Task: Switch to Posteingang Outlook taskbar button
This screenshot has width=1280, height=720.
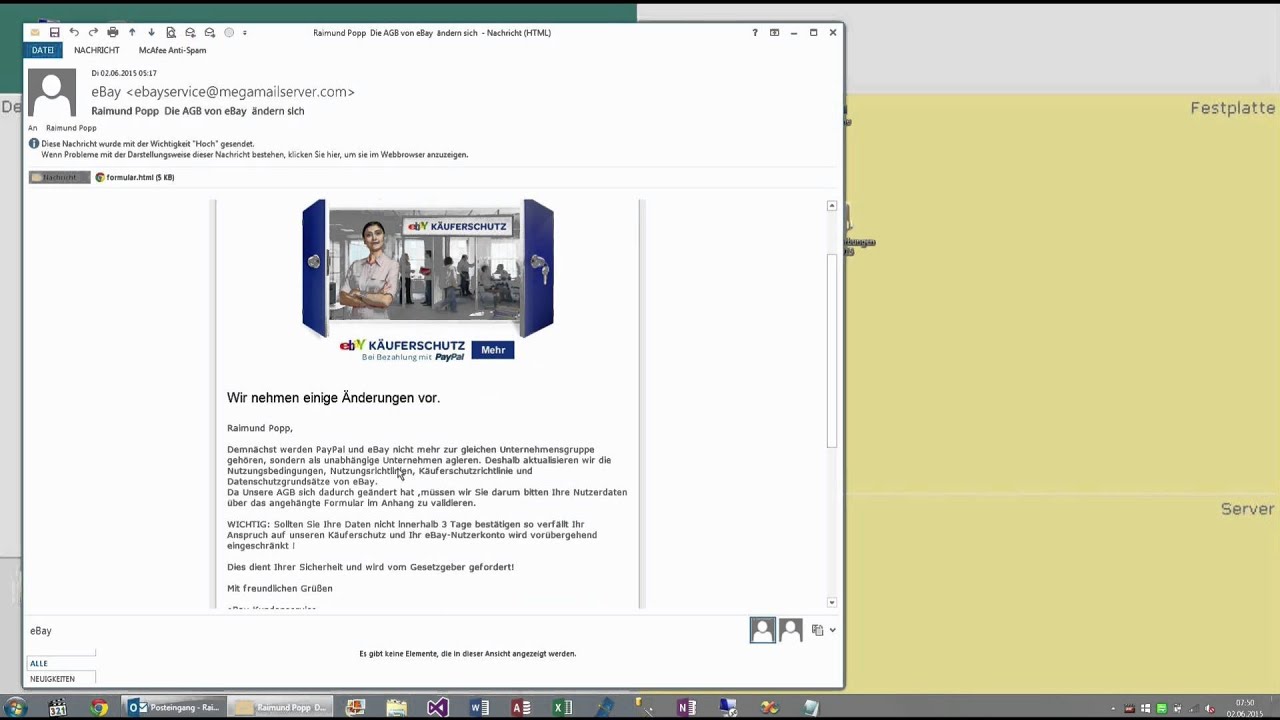Action: pyautogui.click(x=174, y=708)
